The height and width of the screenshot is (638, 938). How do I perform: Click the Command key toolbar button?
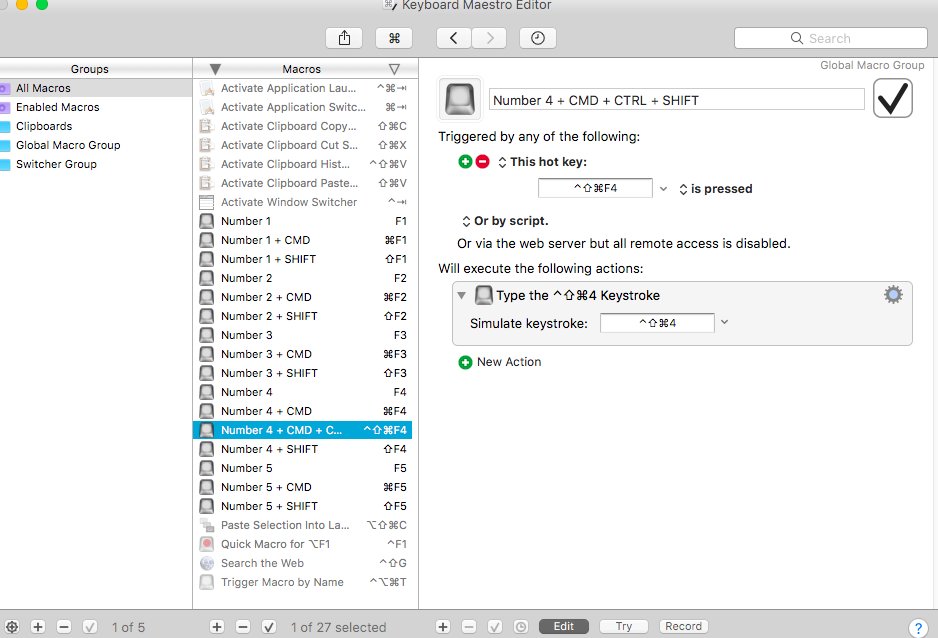coord(394,38)
